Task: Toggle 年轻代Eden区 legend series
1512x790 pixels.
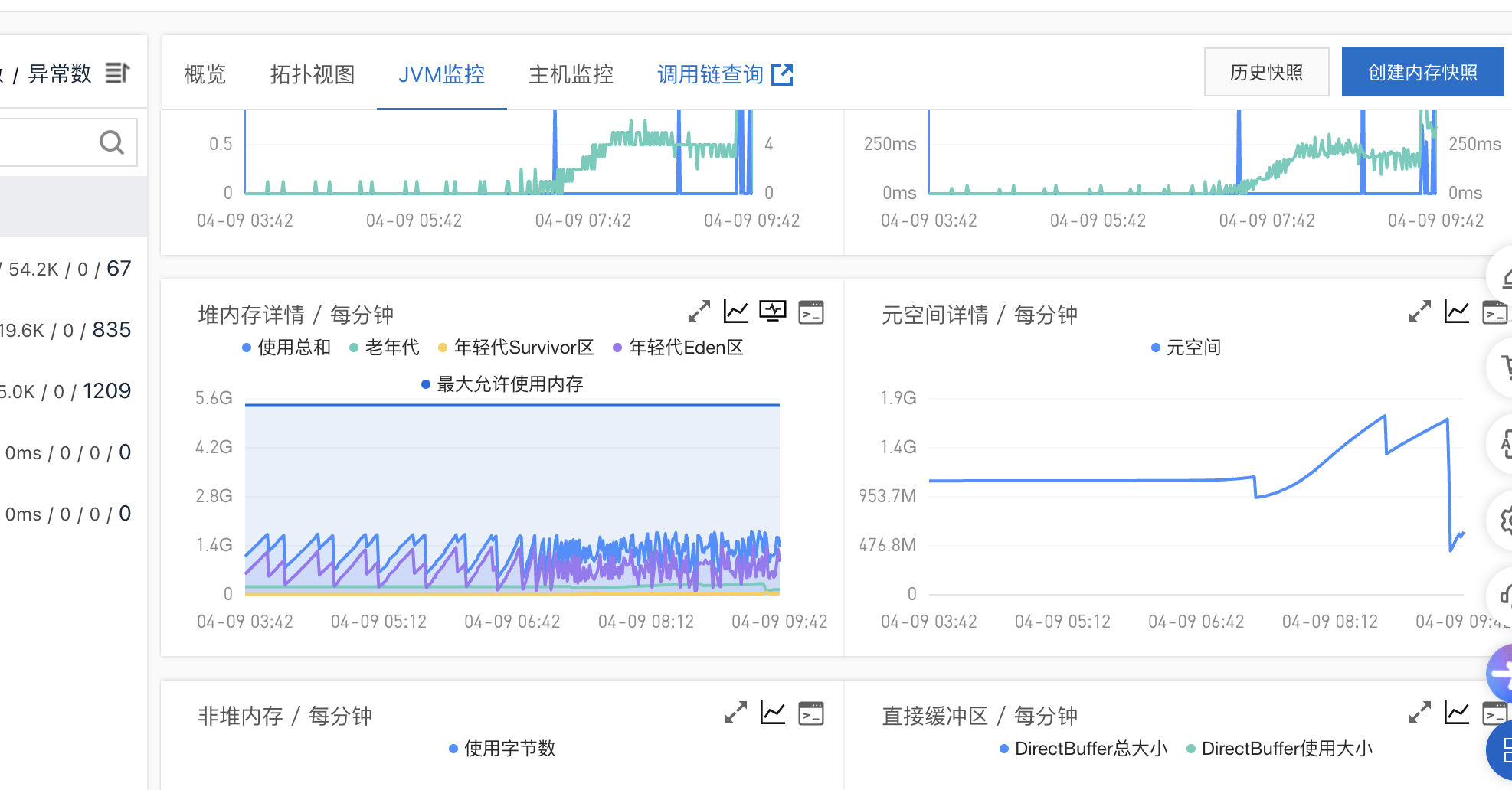Action: point(678,348)
